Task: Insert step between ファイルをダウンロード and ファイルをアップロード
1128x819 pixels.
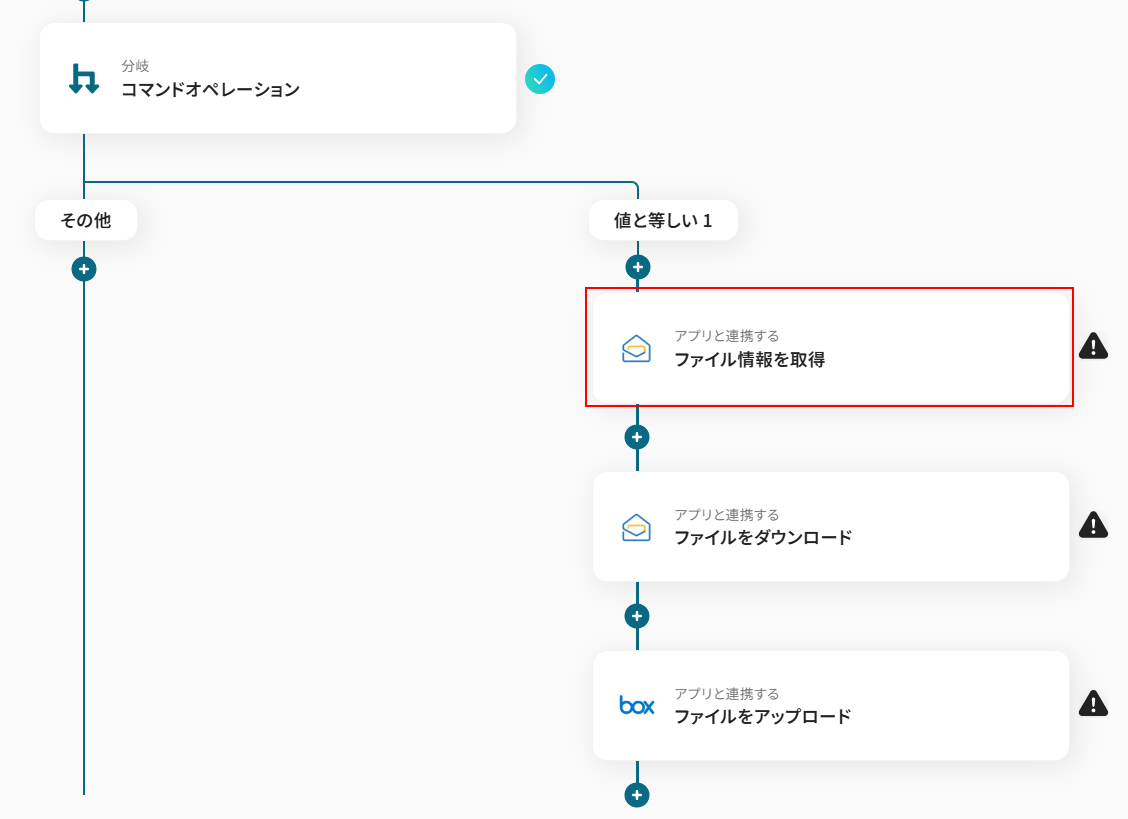Action: coord(637,616)
